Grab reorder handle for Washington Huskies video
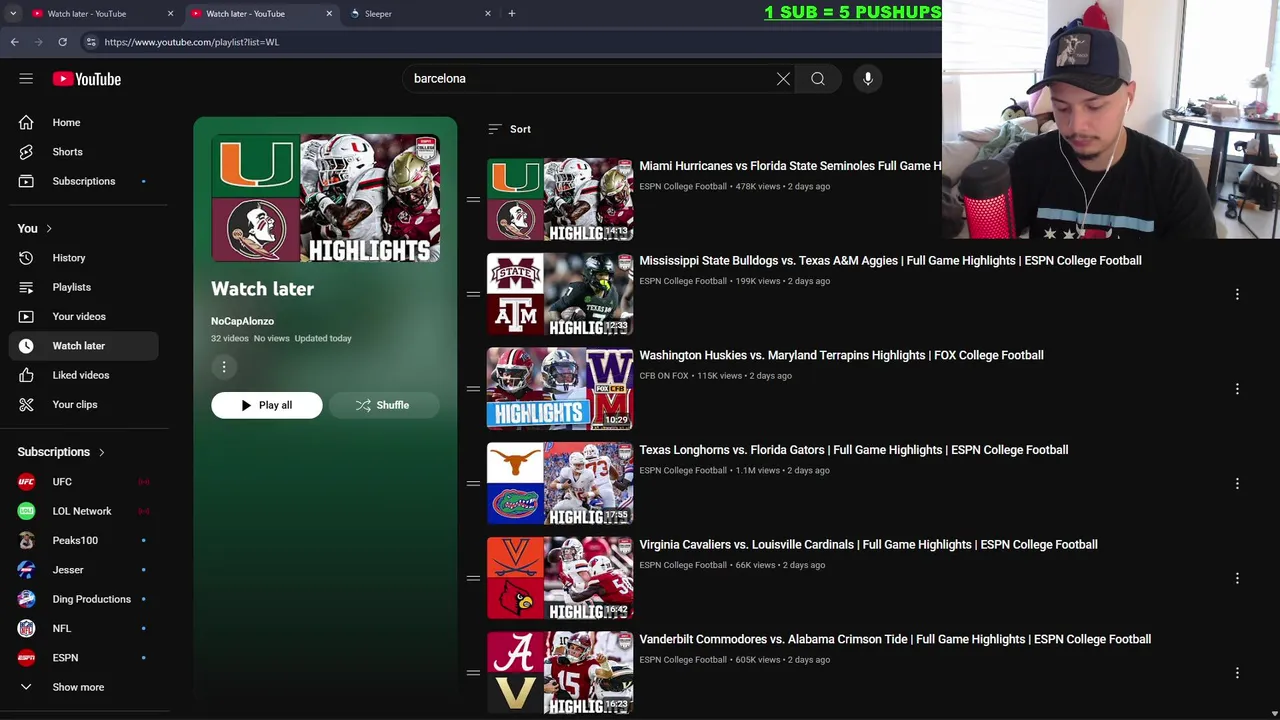The image size is (1280, 720). coord(473,389)
